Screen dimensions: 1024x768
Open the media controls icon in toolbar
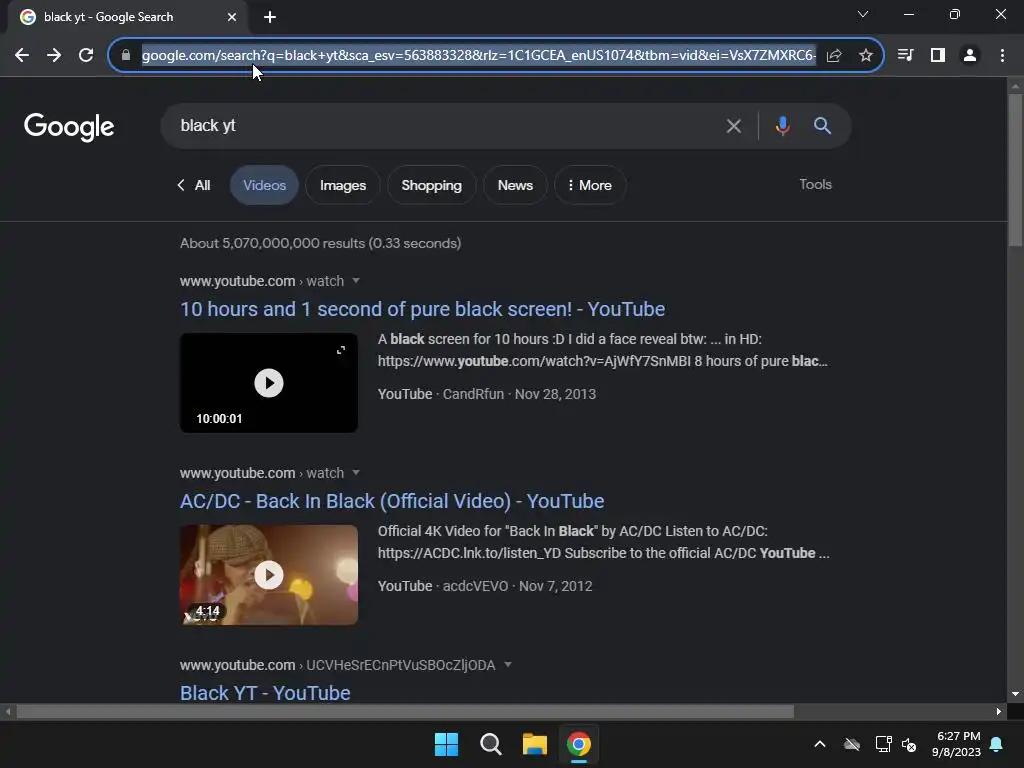905,56
